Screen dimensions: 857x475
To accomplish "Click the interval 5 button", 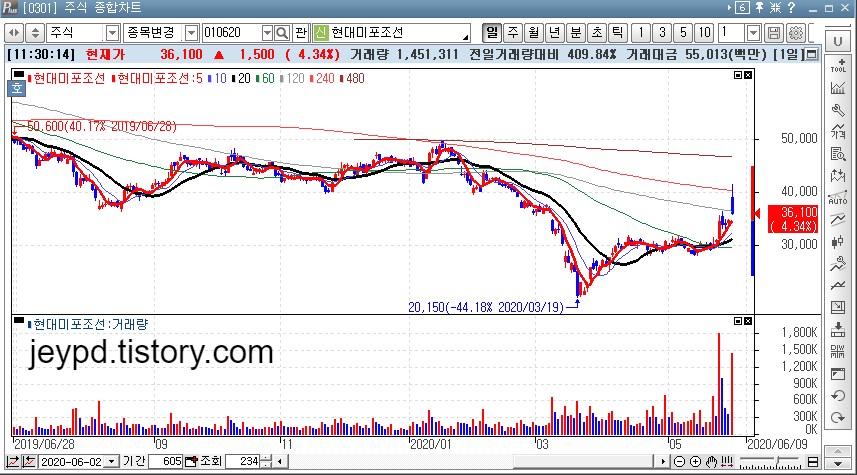I will 683,33.
